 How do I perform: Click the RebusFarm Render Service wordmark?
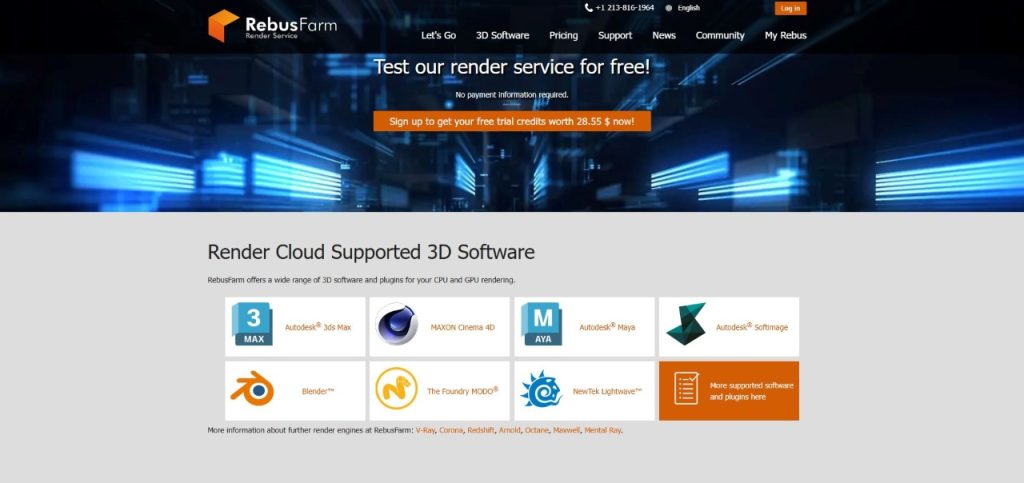point(291,27)
